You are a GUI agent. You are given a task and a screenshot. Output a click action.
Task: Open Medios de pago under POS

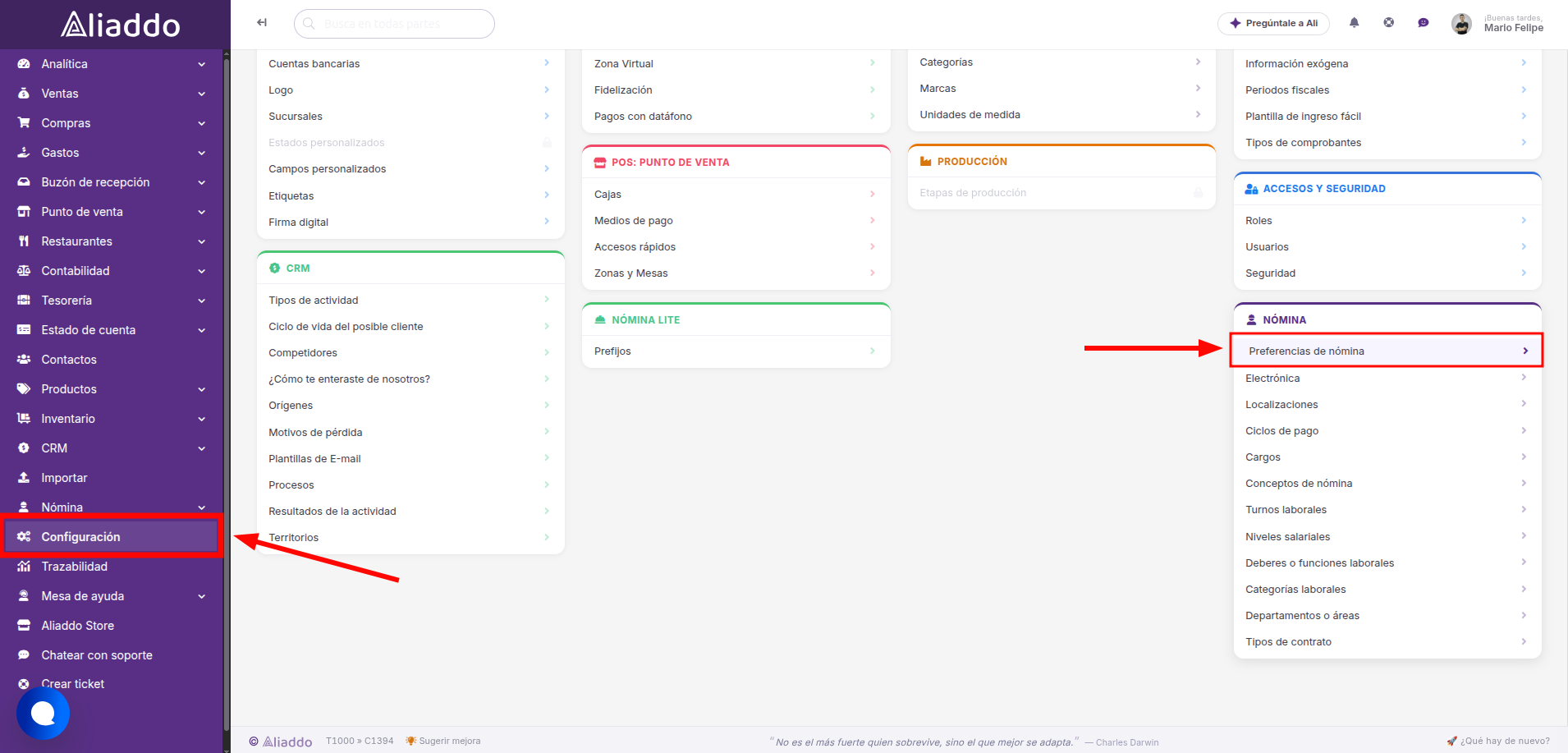point(736,221)
